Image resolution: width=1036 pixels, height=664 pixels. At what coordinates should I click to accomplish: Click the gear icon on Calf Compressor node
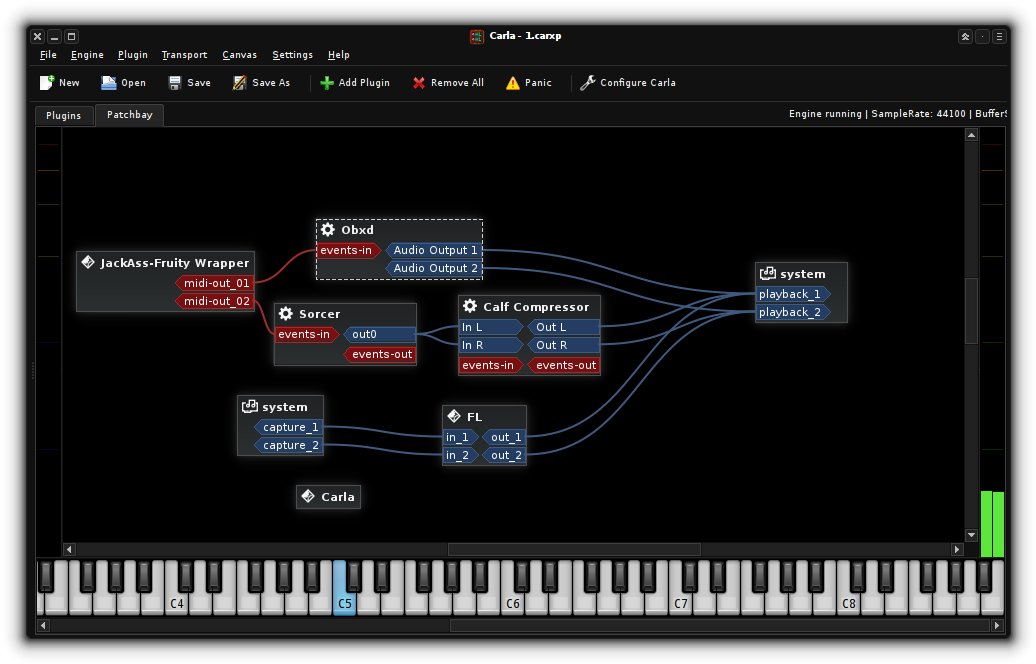click(x=469, y=307)
